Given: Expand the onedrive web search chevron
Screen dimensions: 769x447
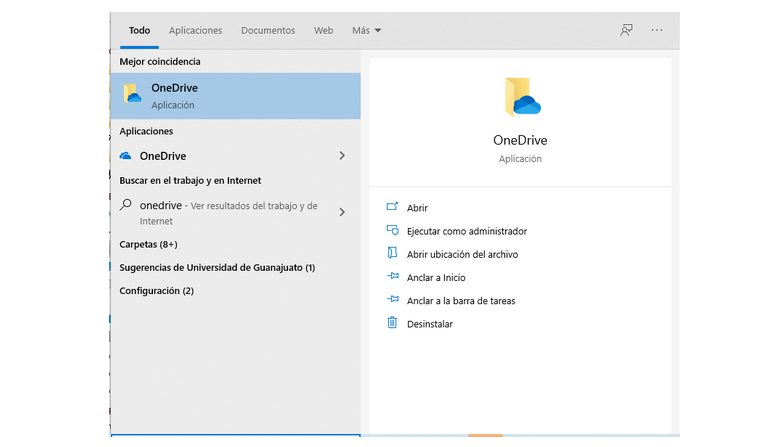Looking at the screenshot, I should click(x=342, y=212).
